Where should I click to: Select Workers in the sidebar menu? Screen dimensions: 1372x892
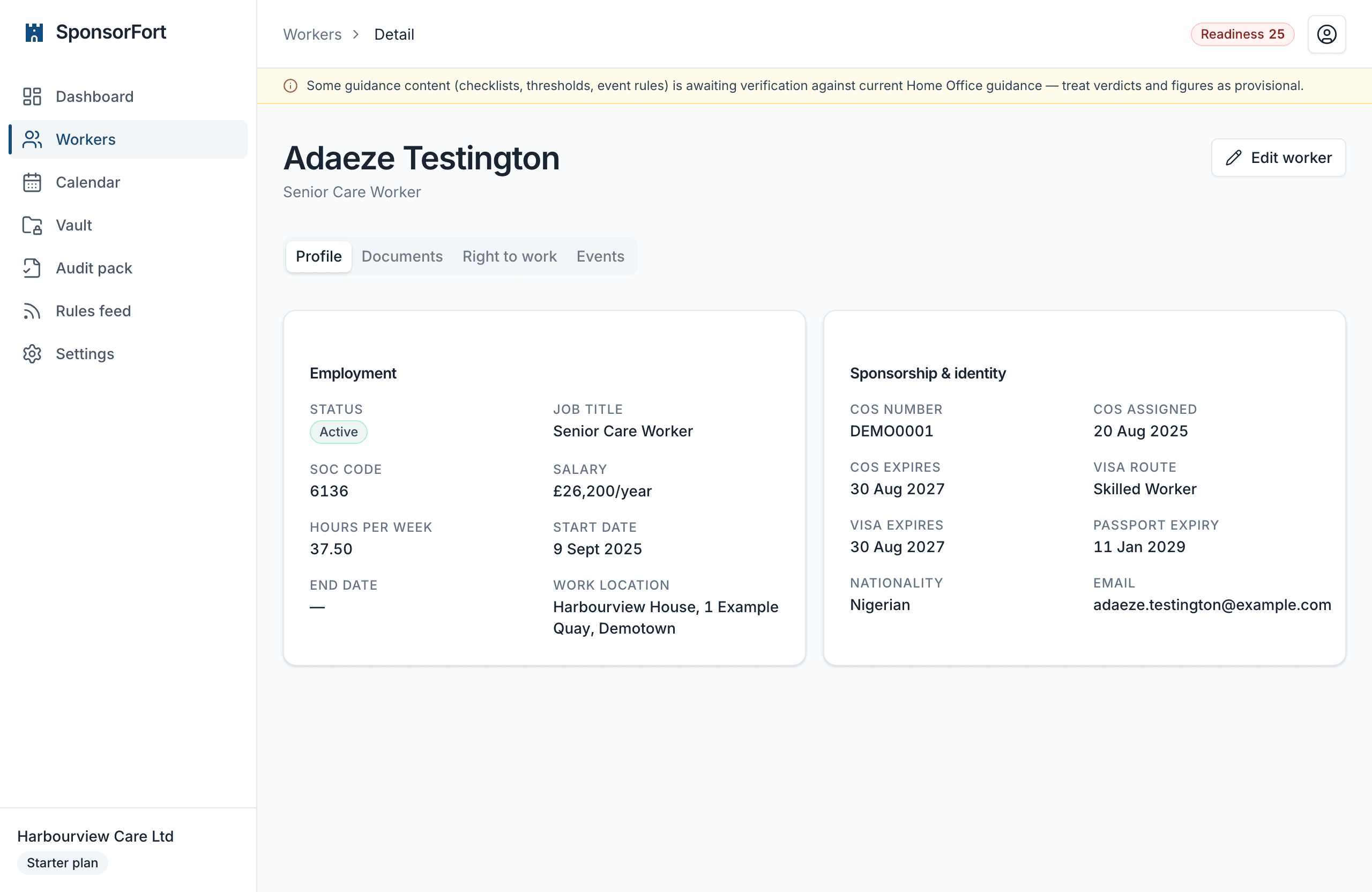pyautogui.click(x=129, y=139)
